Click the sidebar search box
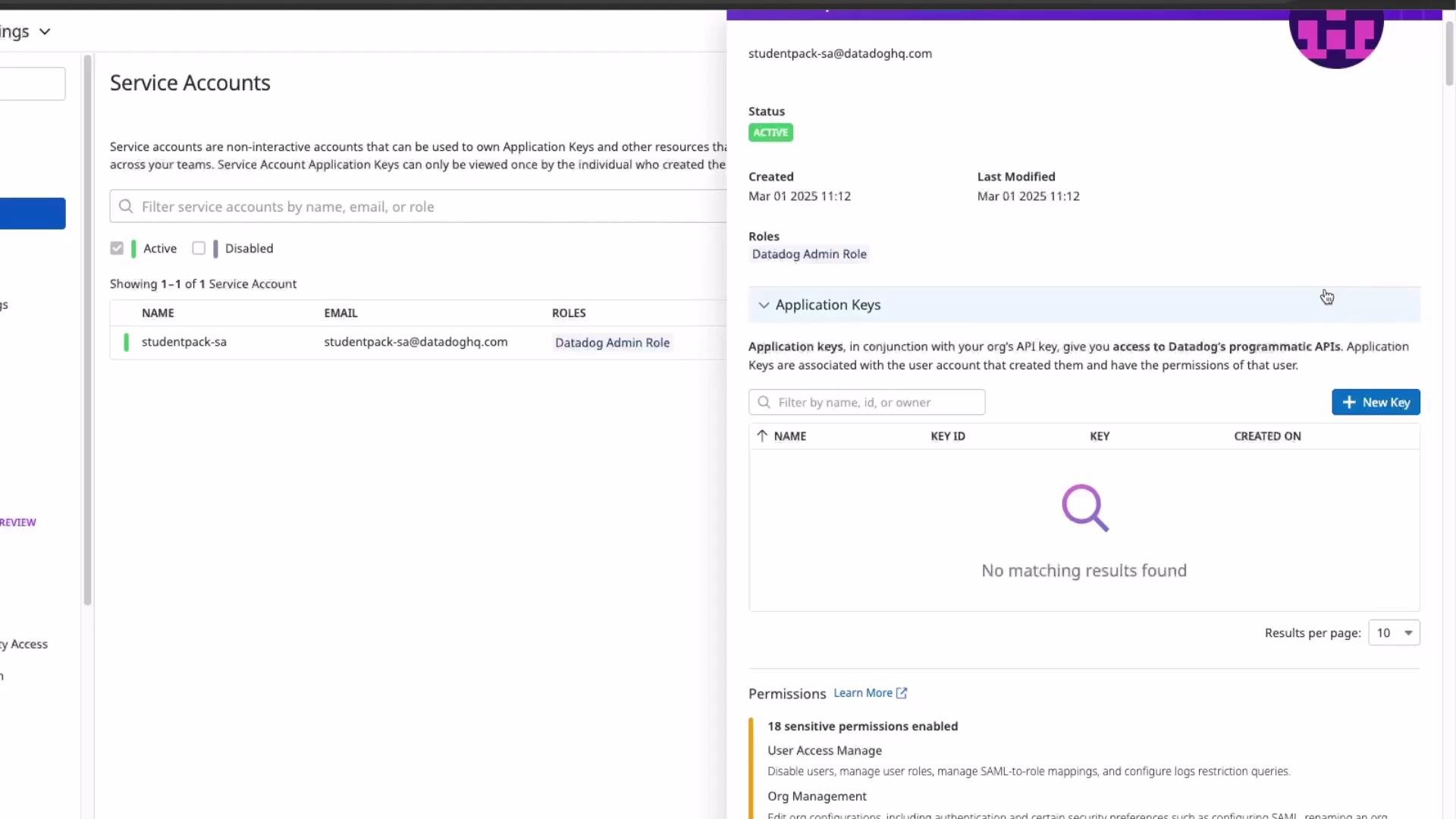Image resolution: width=1456 pixels, height=819 pixels. point(33,83)
